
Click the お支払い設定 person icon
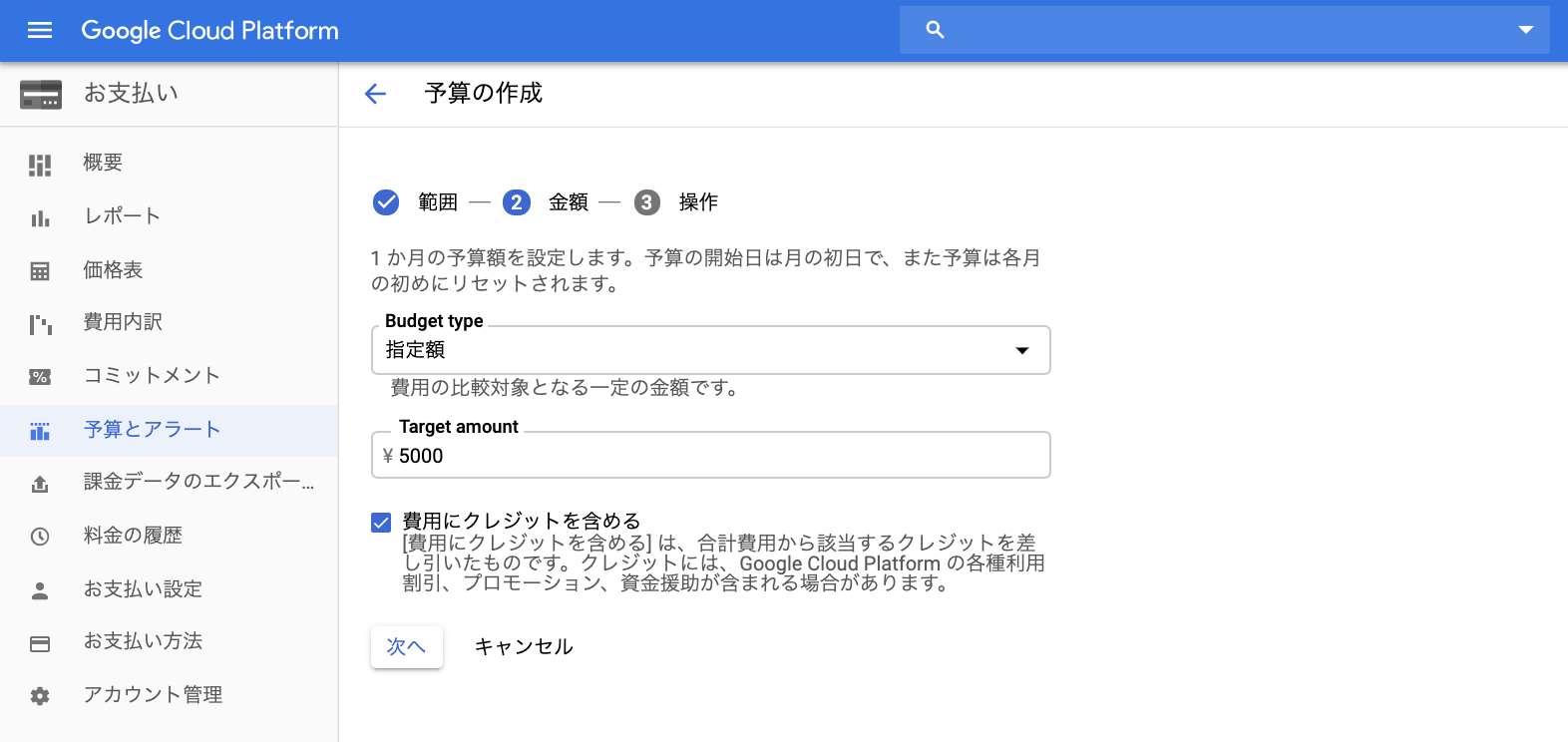click(x=40, y=590)
